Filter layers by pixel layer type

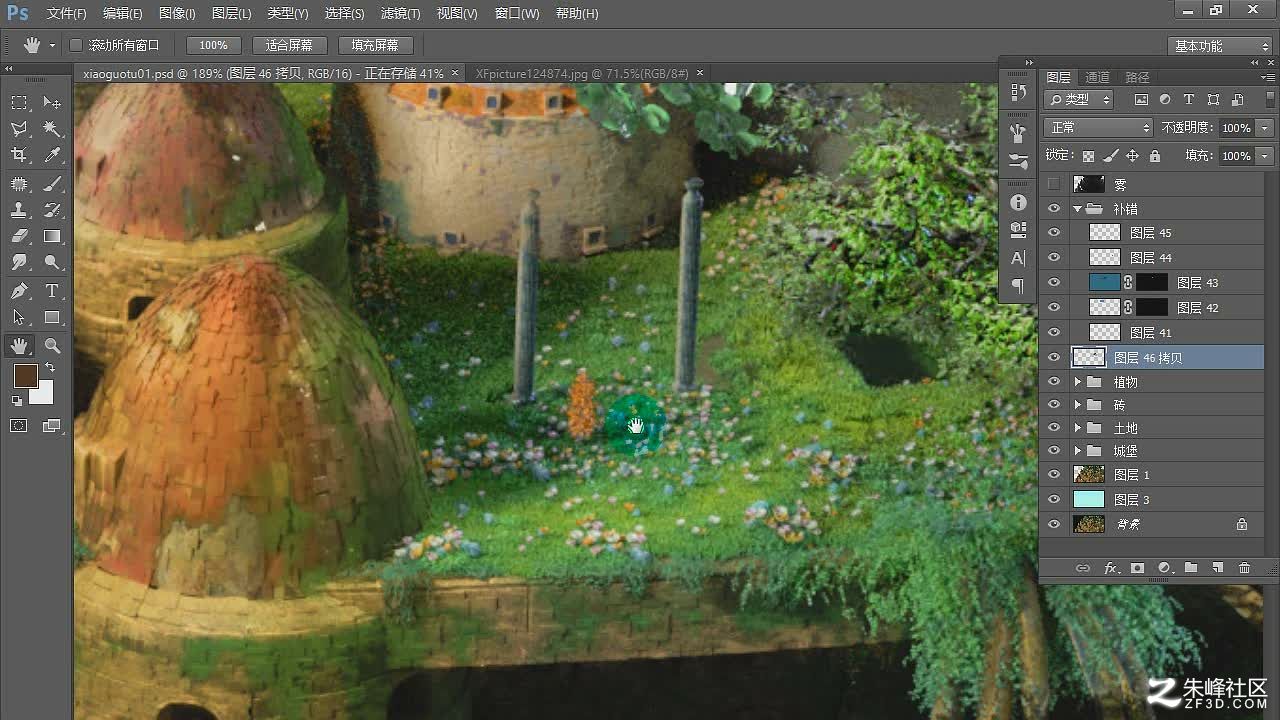click(1141, 100)
